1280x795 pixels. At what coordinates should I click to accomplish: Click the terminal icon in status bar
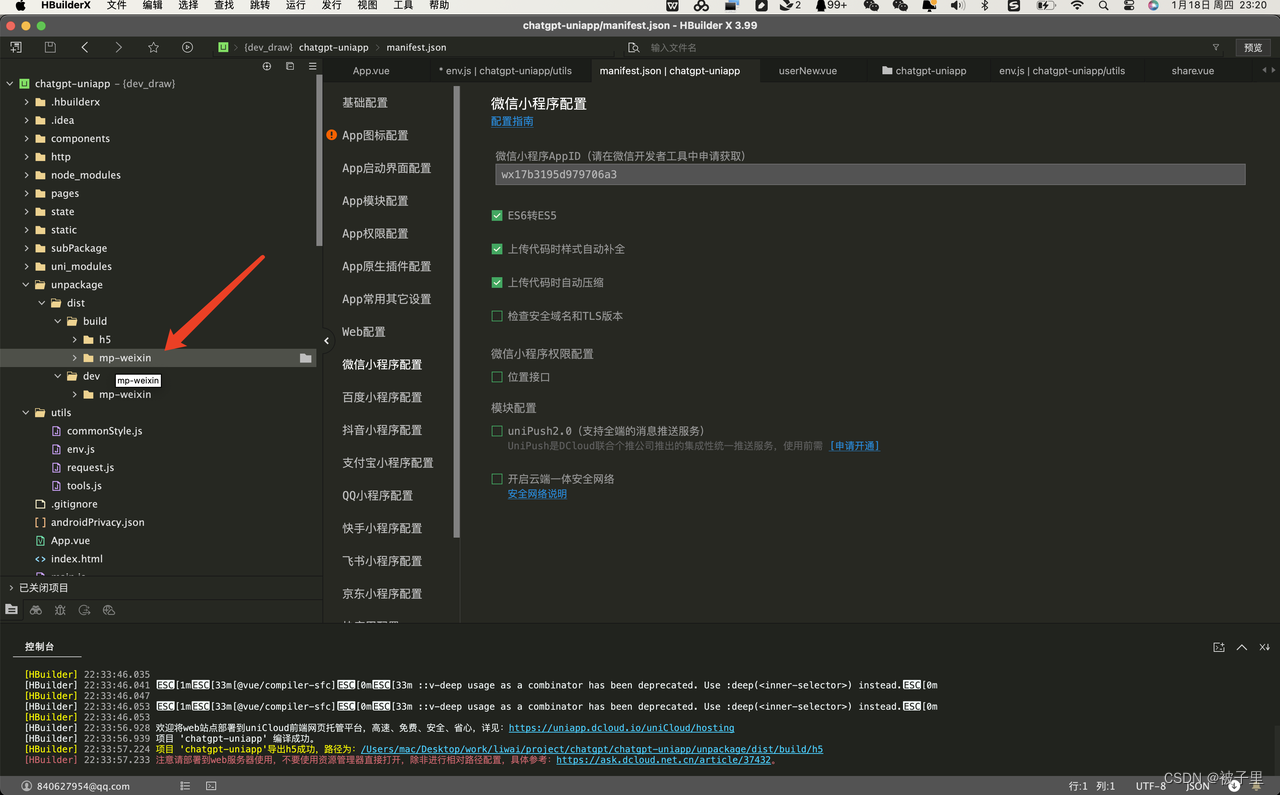coord(211,786)
